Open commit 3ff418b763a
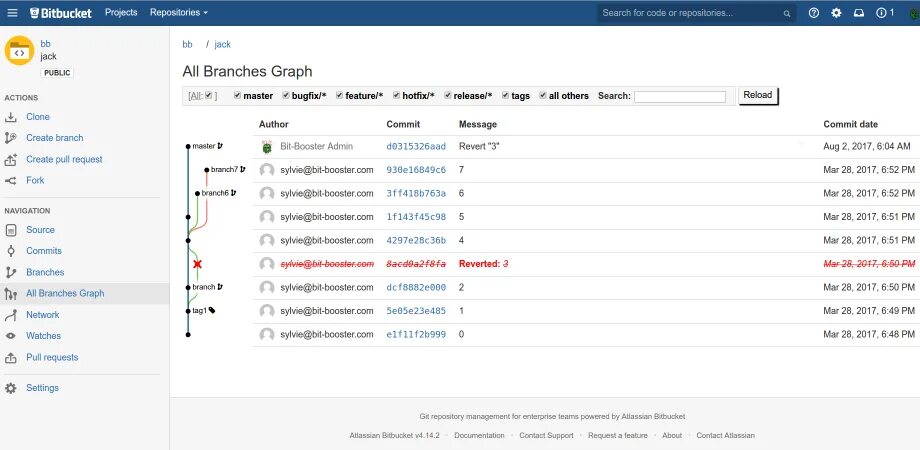Image resolution: width=920 pixels, height=450 pixels. click(416, 194)
